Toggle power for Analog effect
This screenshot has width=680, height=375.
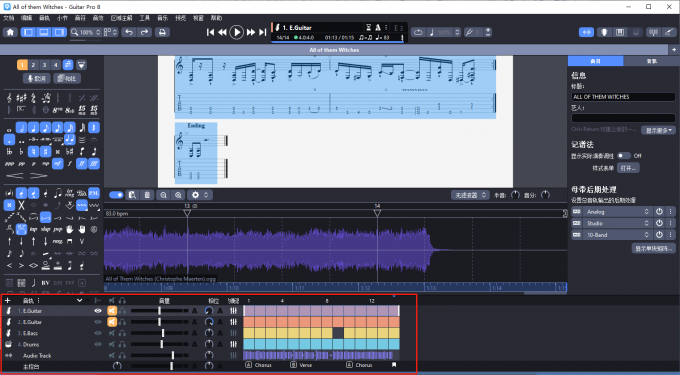point(659,212)
